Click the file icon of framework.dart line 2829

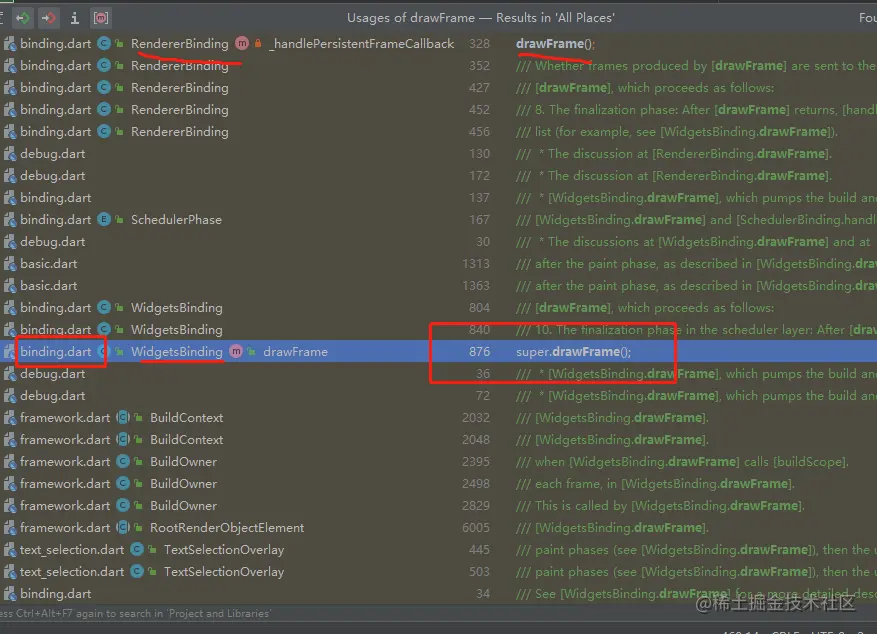click(x=10, y=506)
